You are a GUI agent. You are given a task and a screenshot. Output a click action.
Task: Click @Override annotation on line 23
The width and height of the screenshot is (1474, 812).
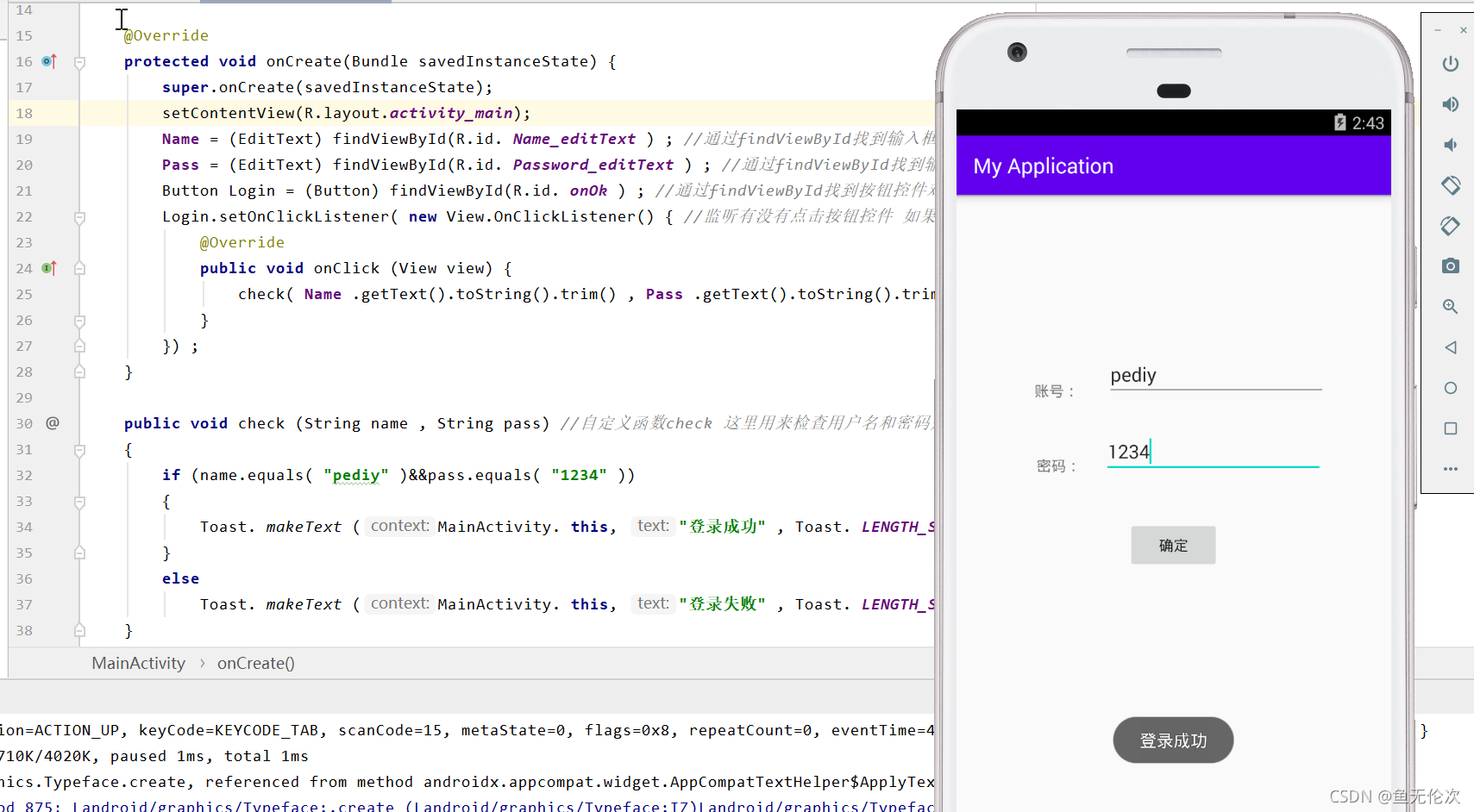point(241,242)
